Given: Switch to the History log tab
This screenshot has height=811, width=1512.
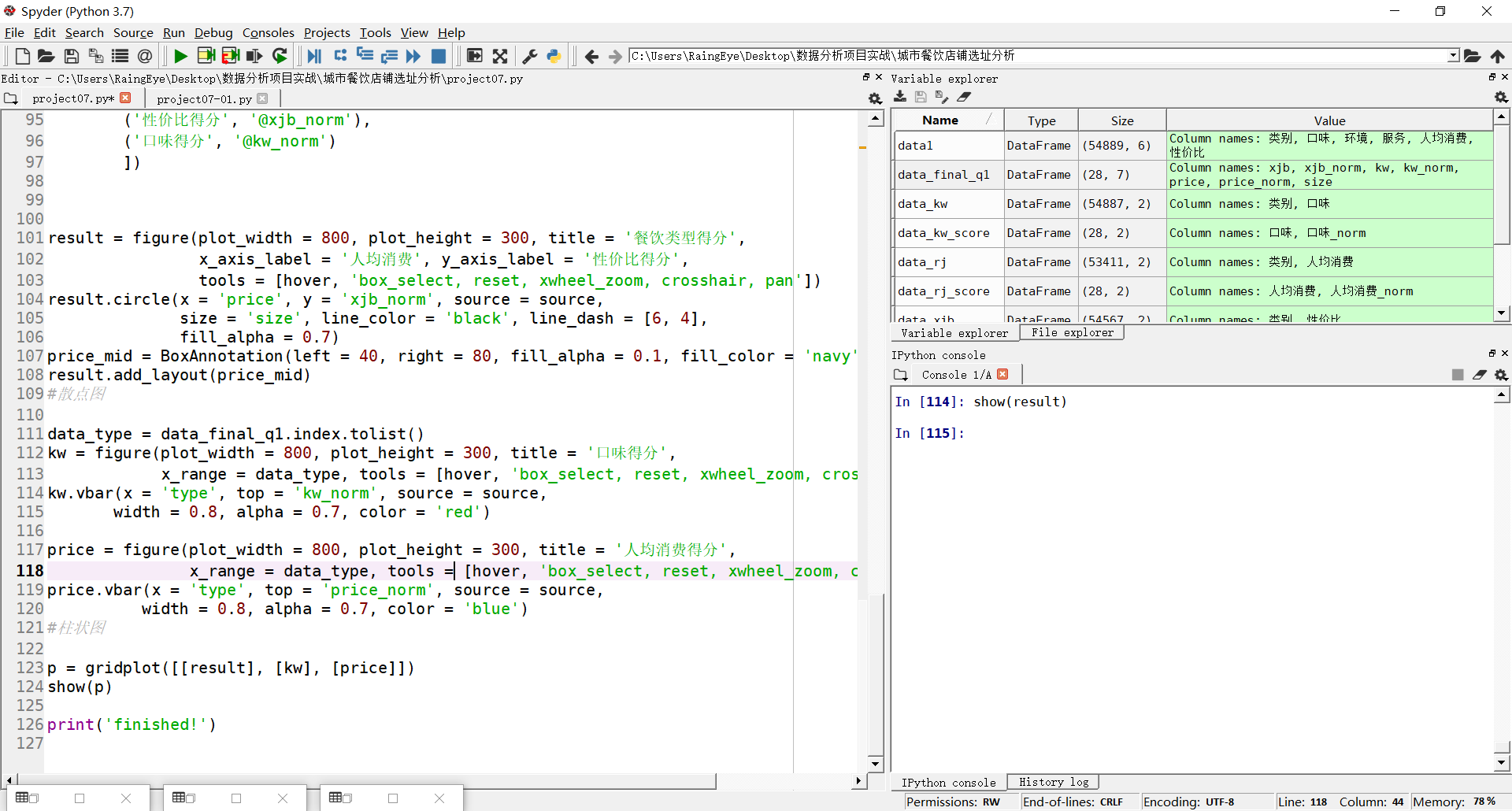Looking at the screenshot, I should point(1054,782).
